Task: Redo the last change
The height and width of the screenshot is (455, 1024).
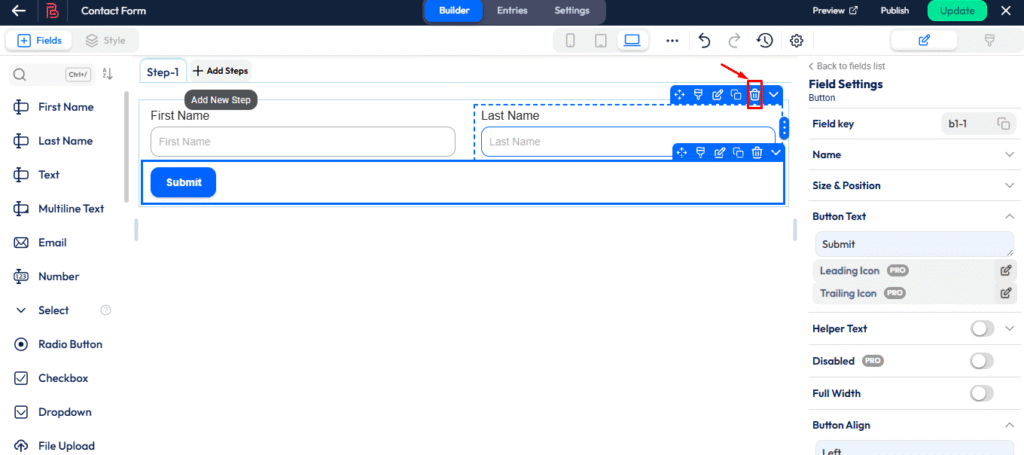Action: coord(734,40)
